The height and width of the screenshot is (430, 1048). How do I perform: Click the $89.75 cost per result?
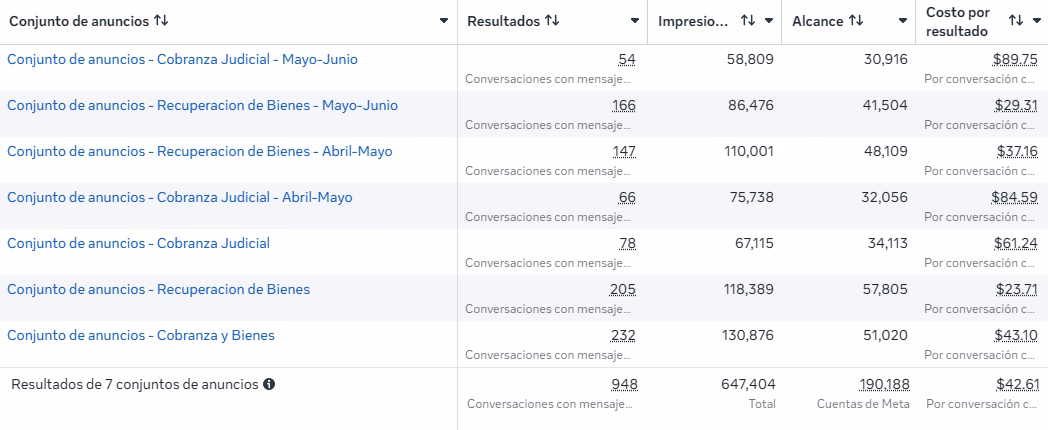[x=1015, y=60]
